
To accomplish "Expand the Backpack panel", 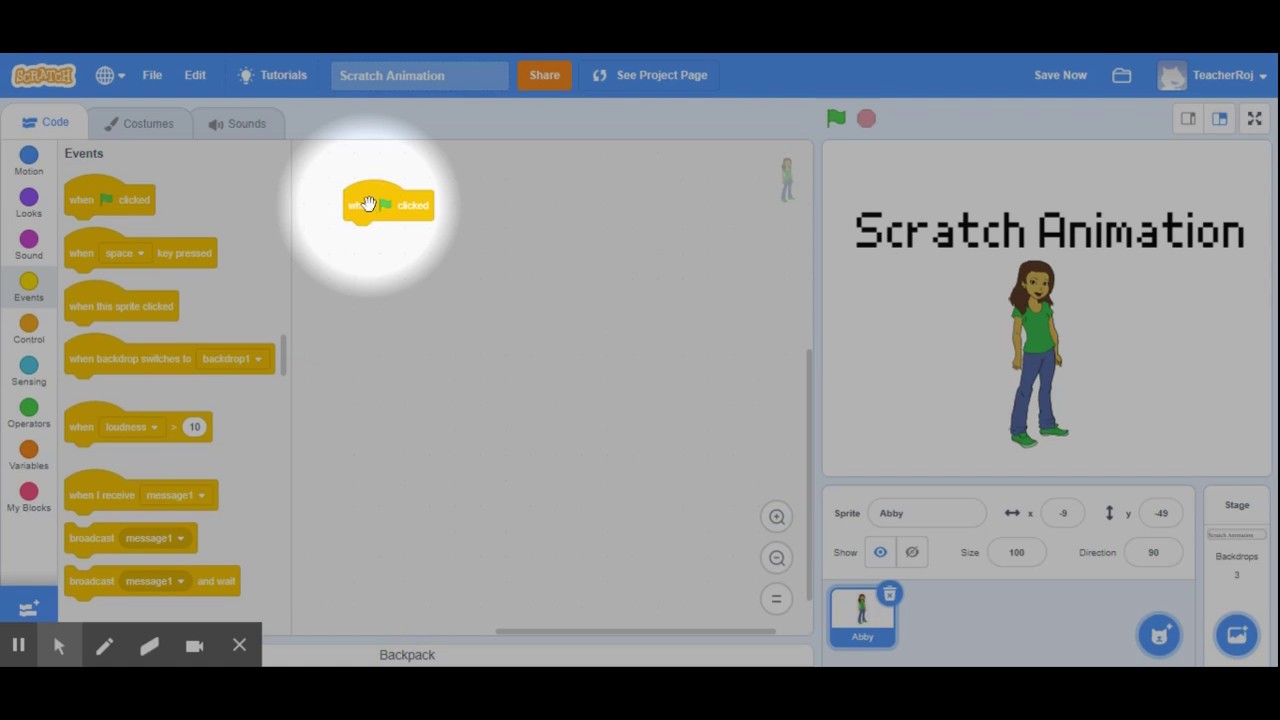I will tap(407, 655).
